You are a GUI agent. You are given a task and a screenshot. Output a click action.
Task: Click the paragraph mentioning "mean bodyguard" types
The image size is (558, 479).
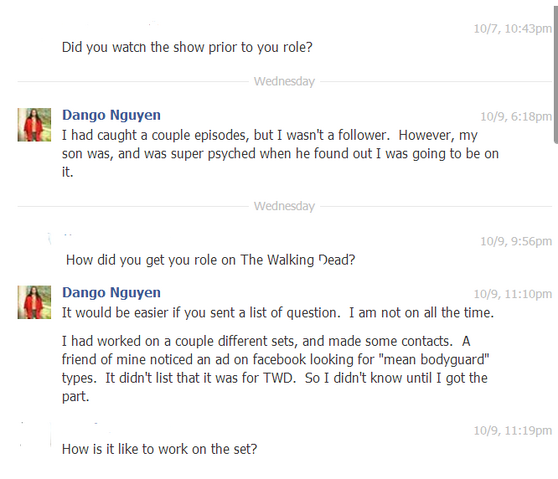[275, 368]
